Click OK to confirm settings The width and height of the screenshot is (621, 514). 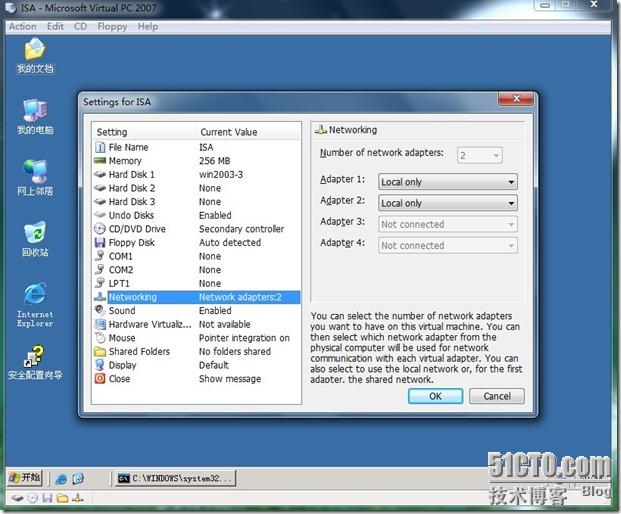coord(435,396)
